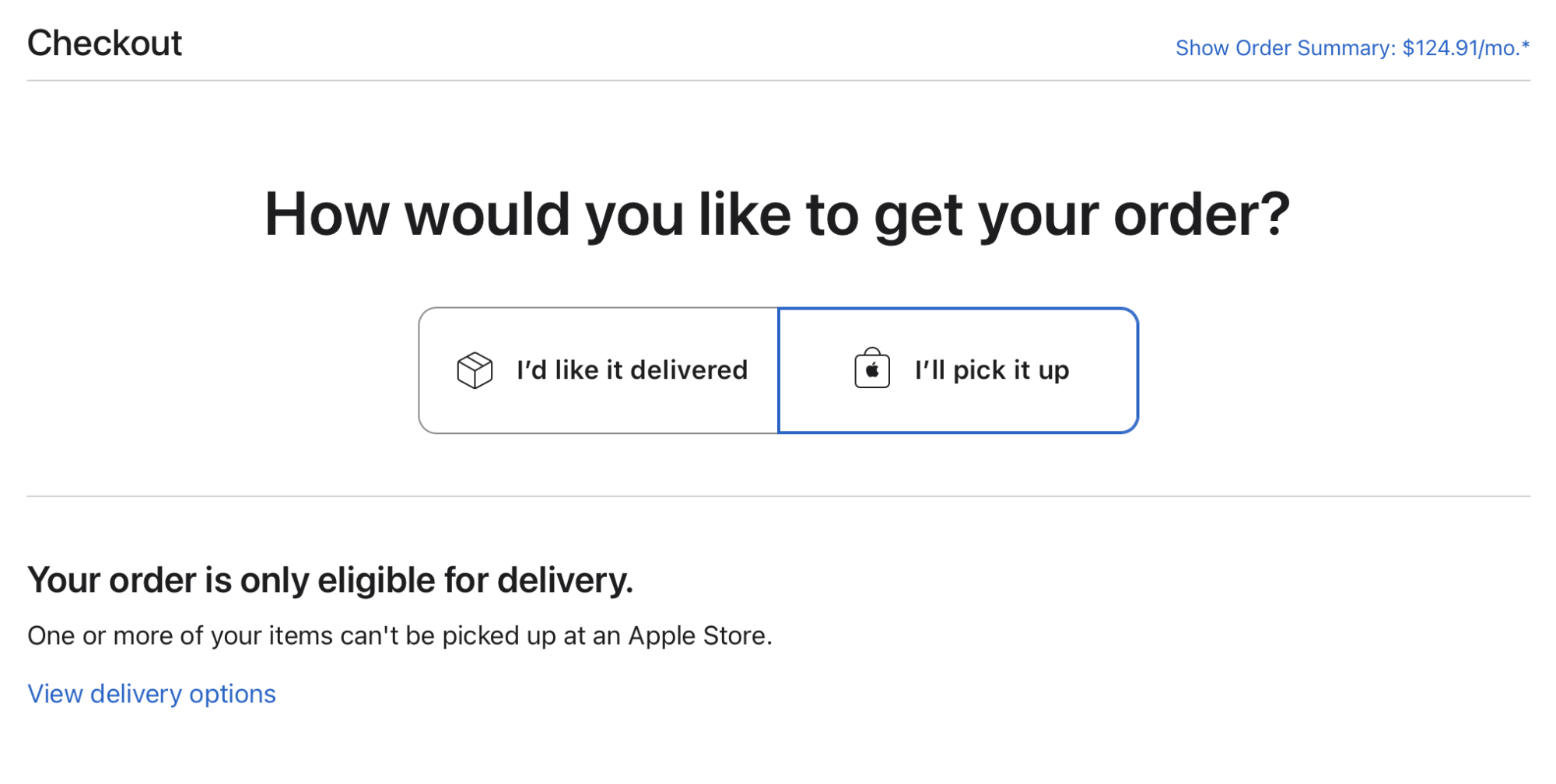The width and height of the screenshot is (1556, 784).
Task: Click the "View delivery options" link
Action: (152, 694)
